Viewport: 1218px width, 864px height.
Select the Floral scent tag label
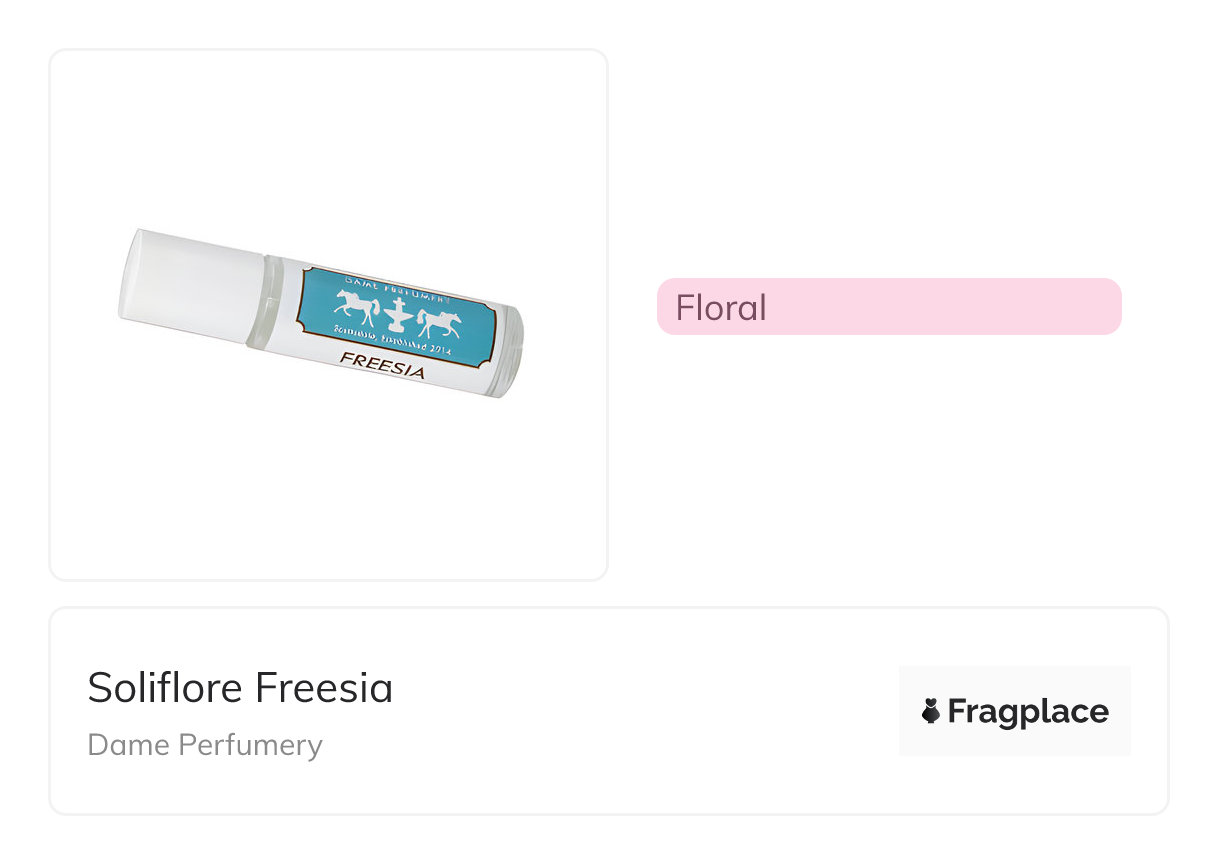[721, 307]
